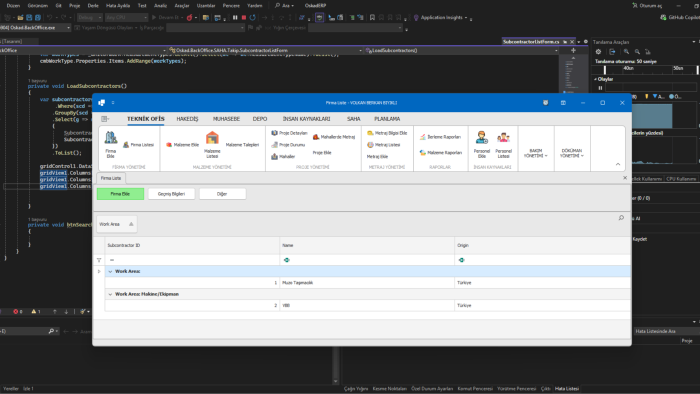Open the Proje menu in Visual Studio

pyautogui.click(x=75, y=5)
